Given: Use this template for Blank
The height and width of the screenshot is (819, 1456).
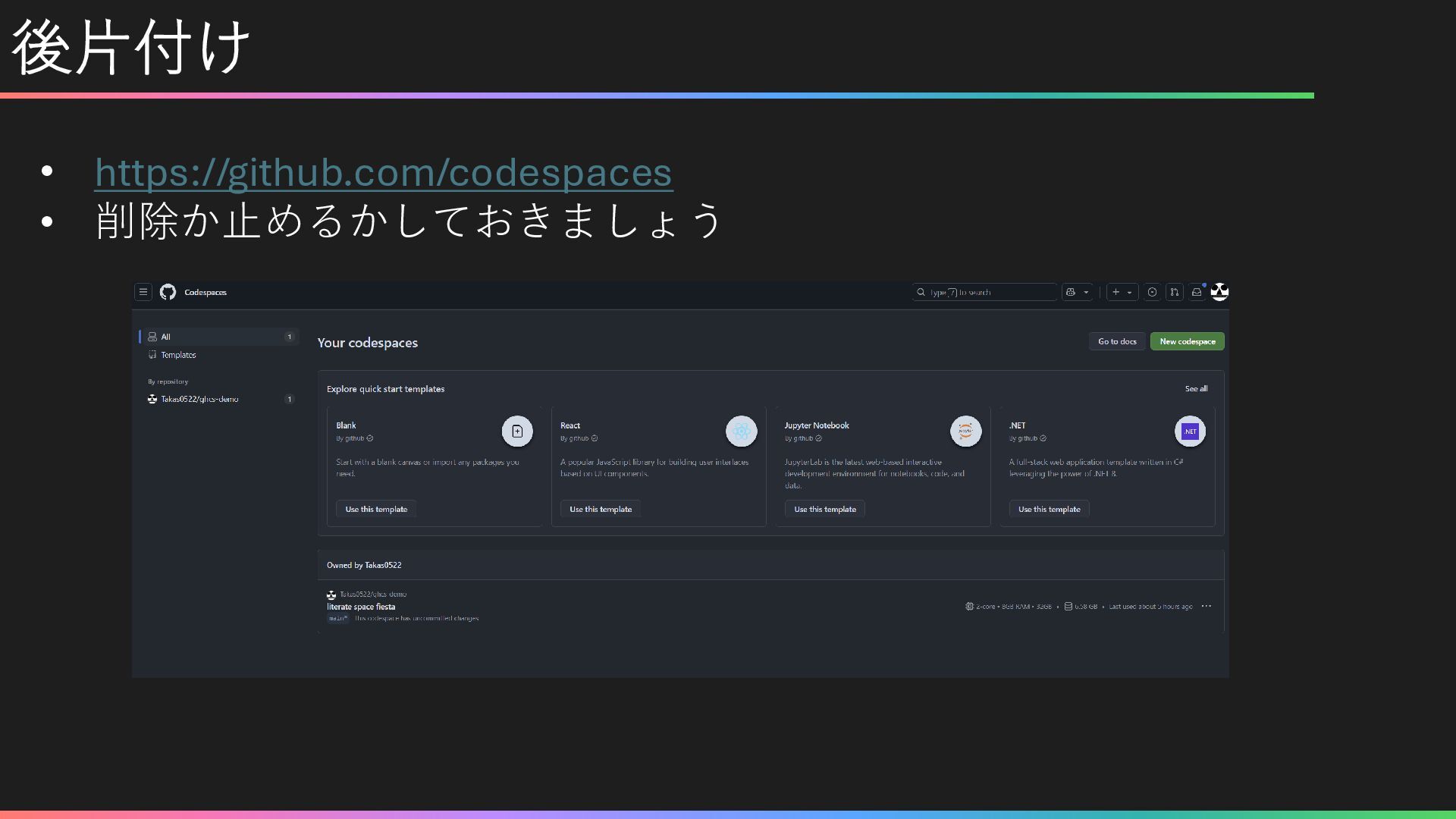Looking at the screenshot, I should [376, 510].
